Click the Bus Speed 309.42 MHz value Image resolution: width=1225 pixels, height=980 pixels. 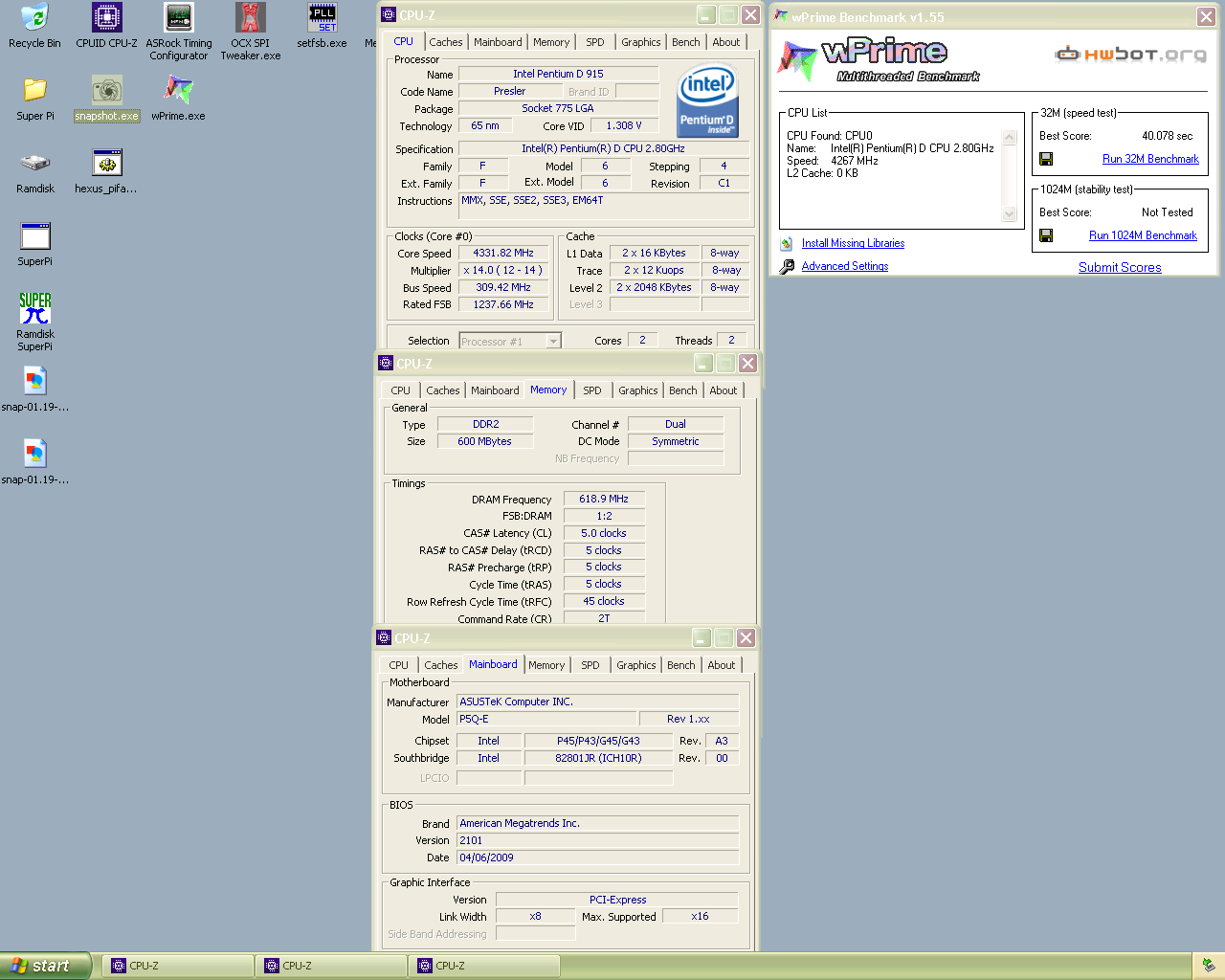[503, 288]
